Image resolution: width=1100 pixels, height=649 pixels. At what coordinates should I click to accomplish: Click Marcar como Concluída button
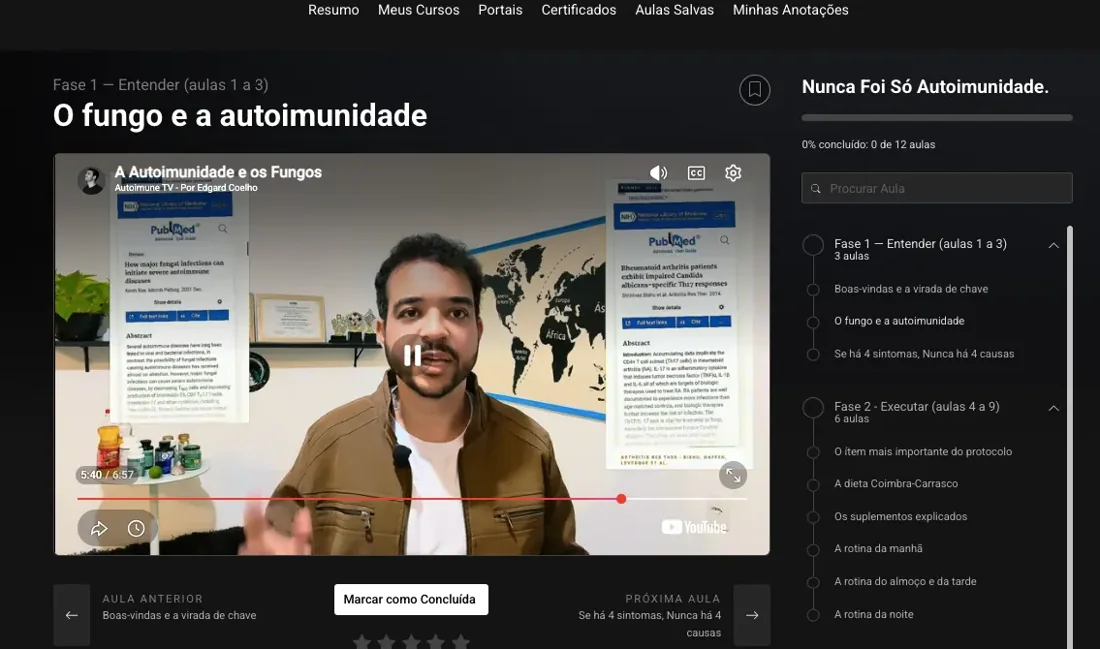(411, 599)
